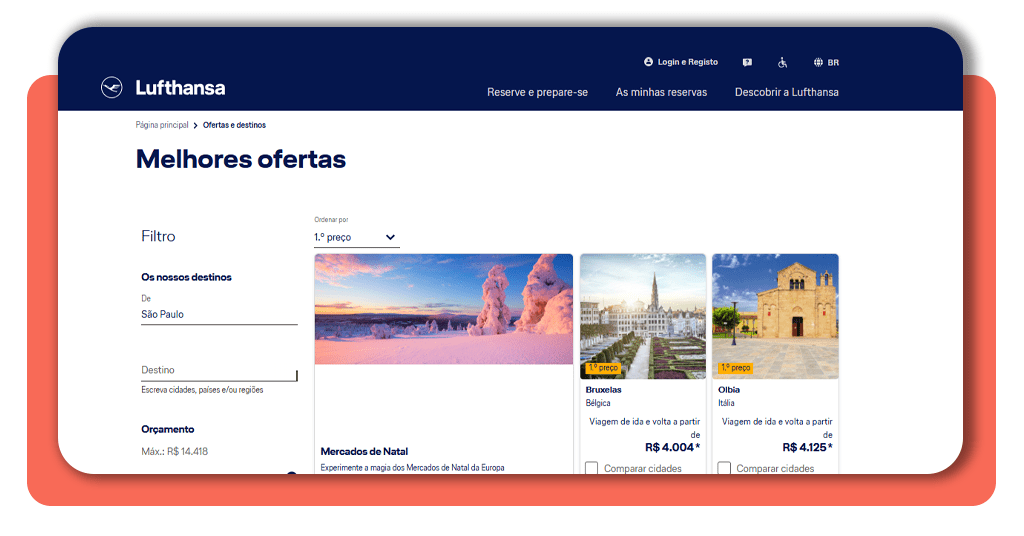1024x536 pixels.
Task: Open the Mercados de Natal snow image
Action: pos(443,309)
